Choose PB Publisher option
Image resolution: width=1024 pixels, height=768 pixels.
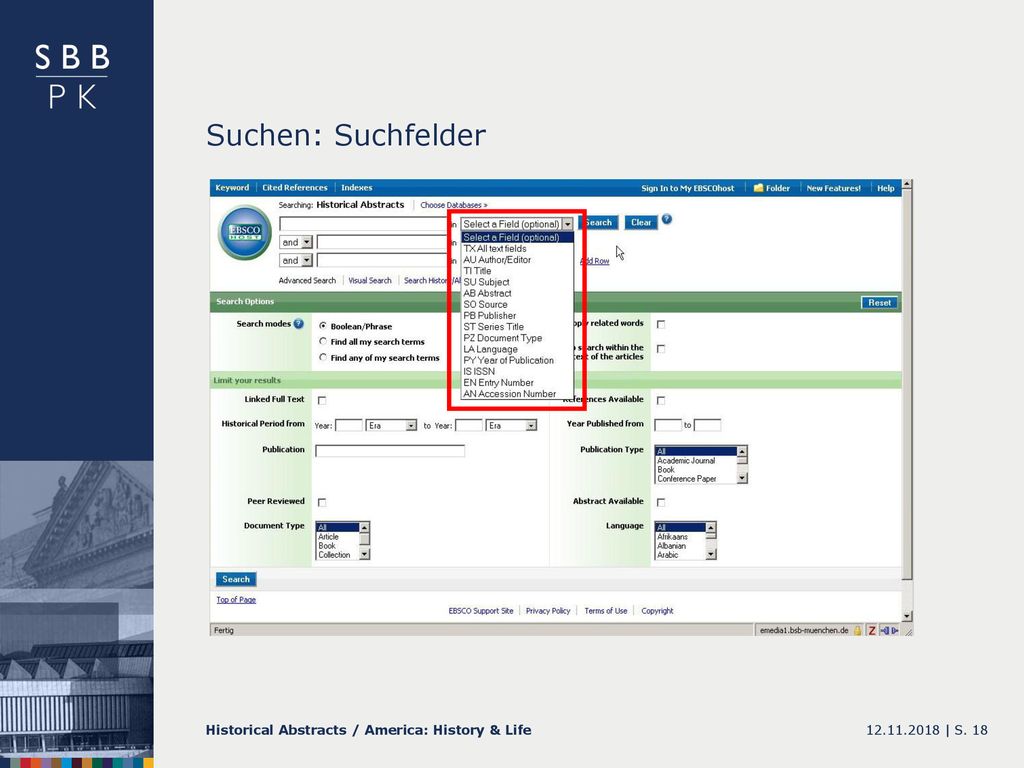[517, 315]
